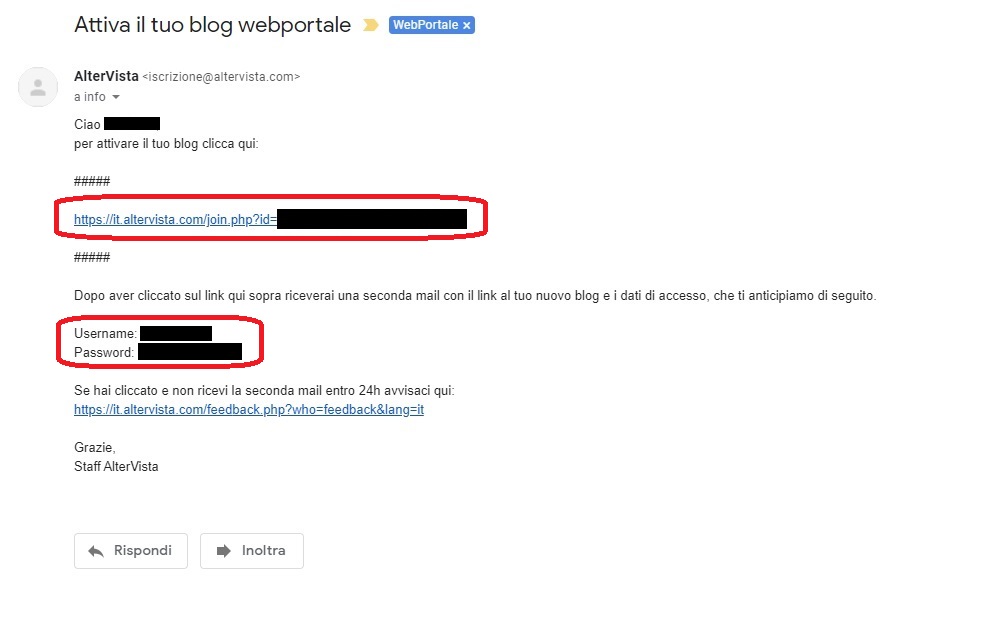Click the forward arrow icon in Inoltra
This screenshot has height=618, width=991.
224,551
